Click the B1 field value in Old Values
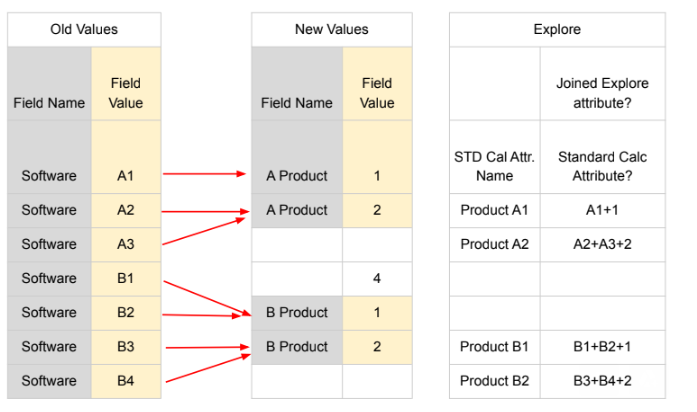 [x=125, y=278]
